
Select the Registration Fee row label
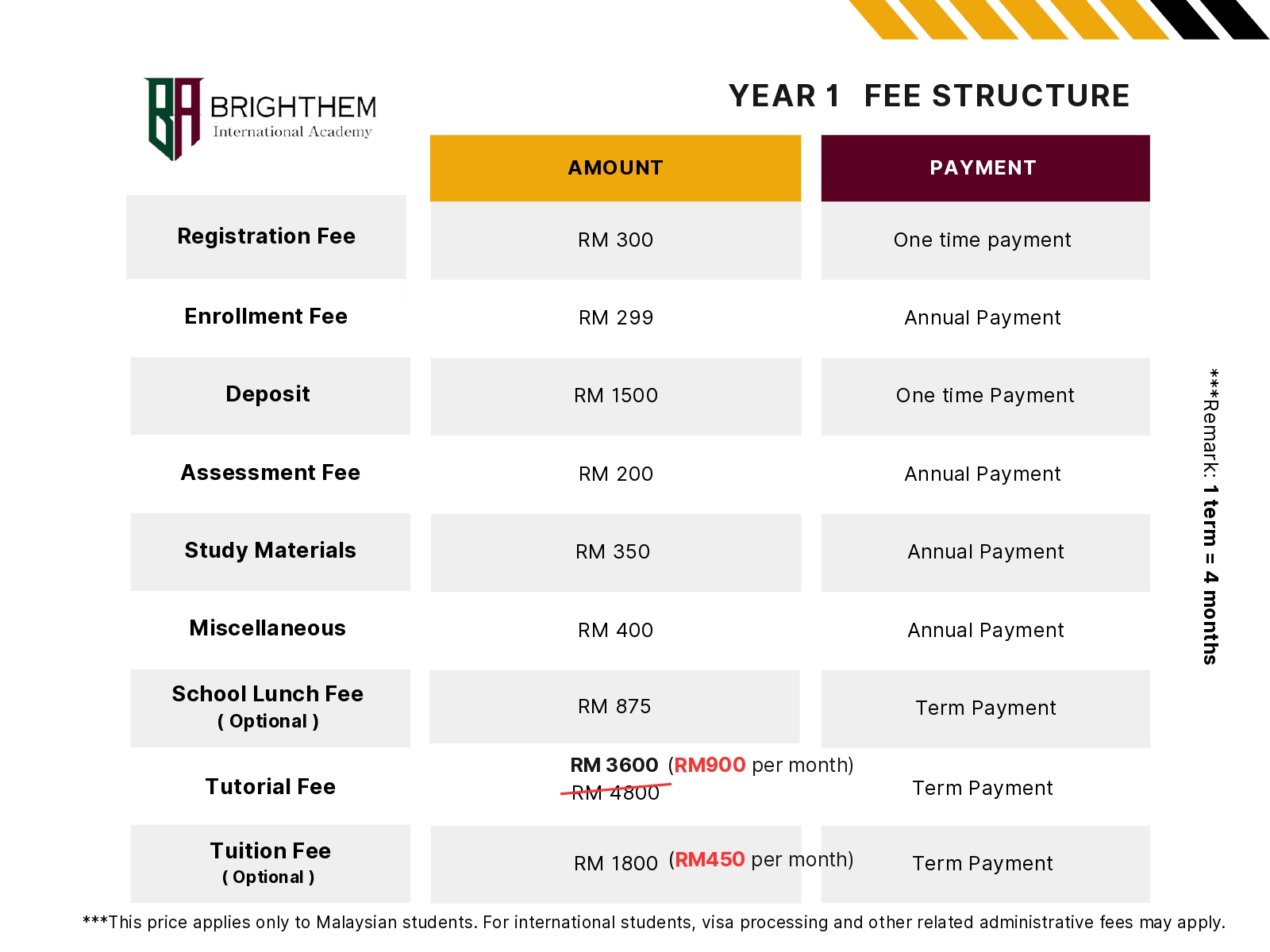(266, 236)
